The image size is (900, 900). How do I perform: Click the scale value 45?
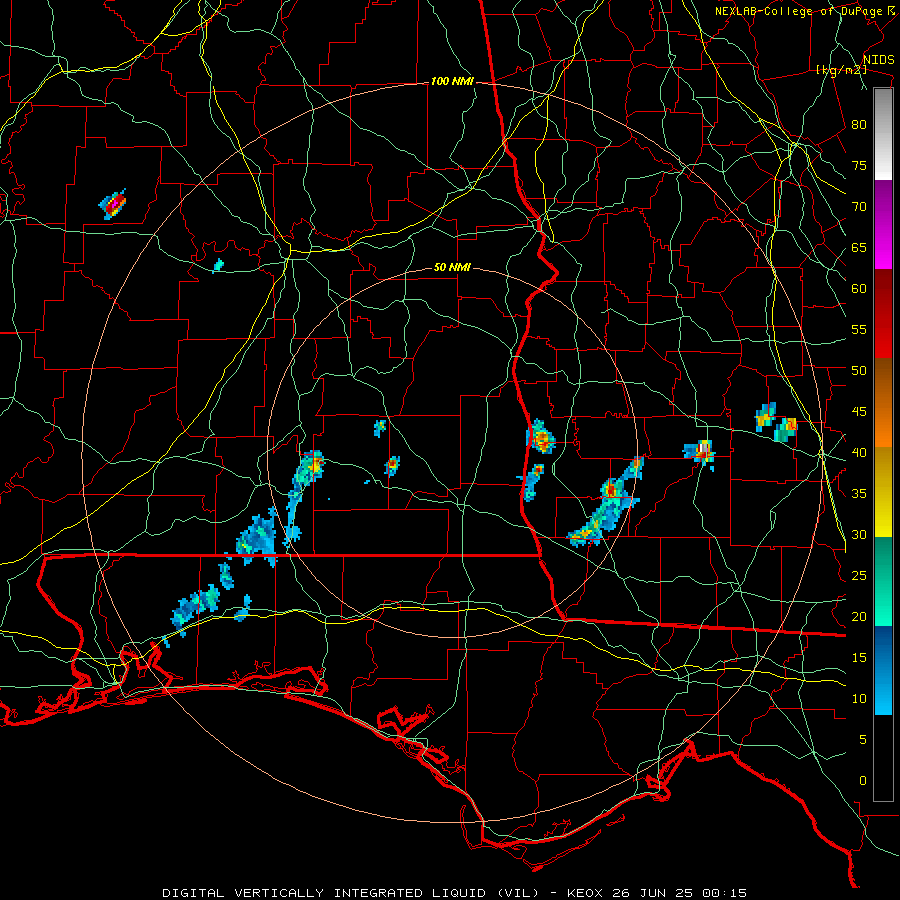click(x=859, y=412)
